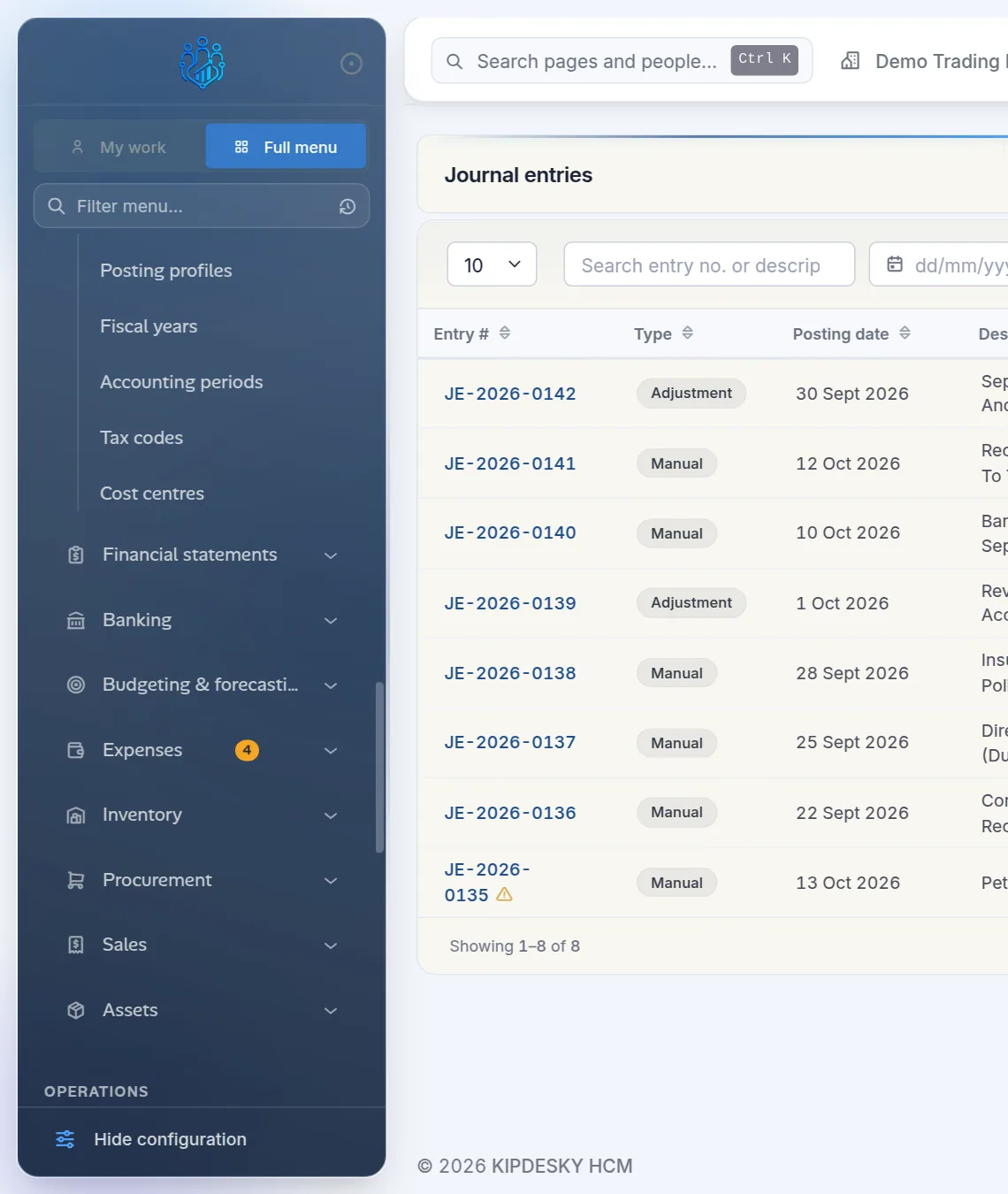This screenshot has width=1008, height=1194.
Task: Click the Inventory warehouse icon
Action: (x=76, y=815)
